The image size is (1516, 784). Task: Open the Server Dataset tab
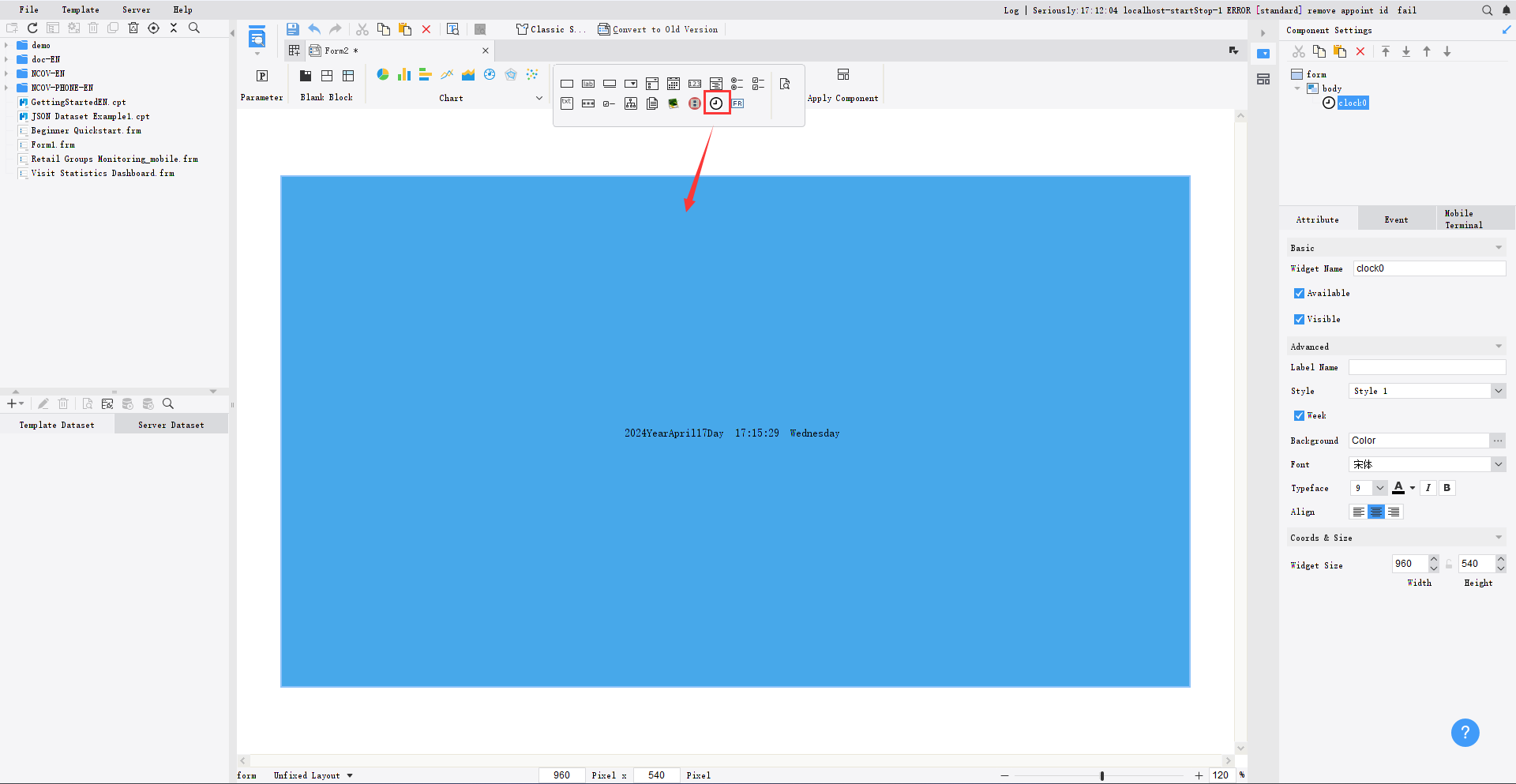(171, 425)
